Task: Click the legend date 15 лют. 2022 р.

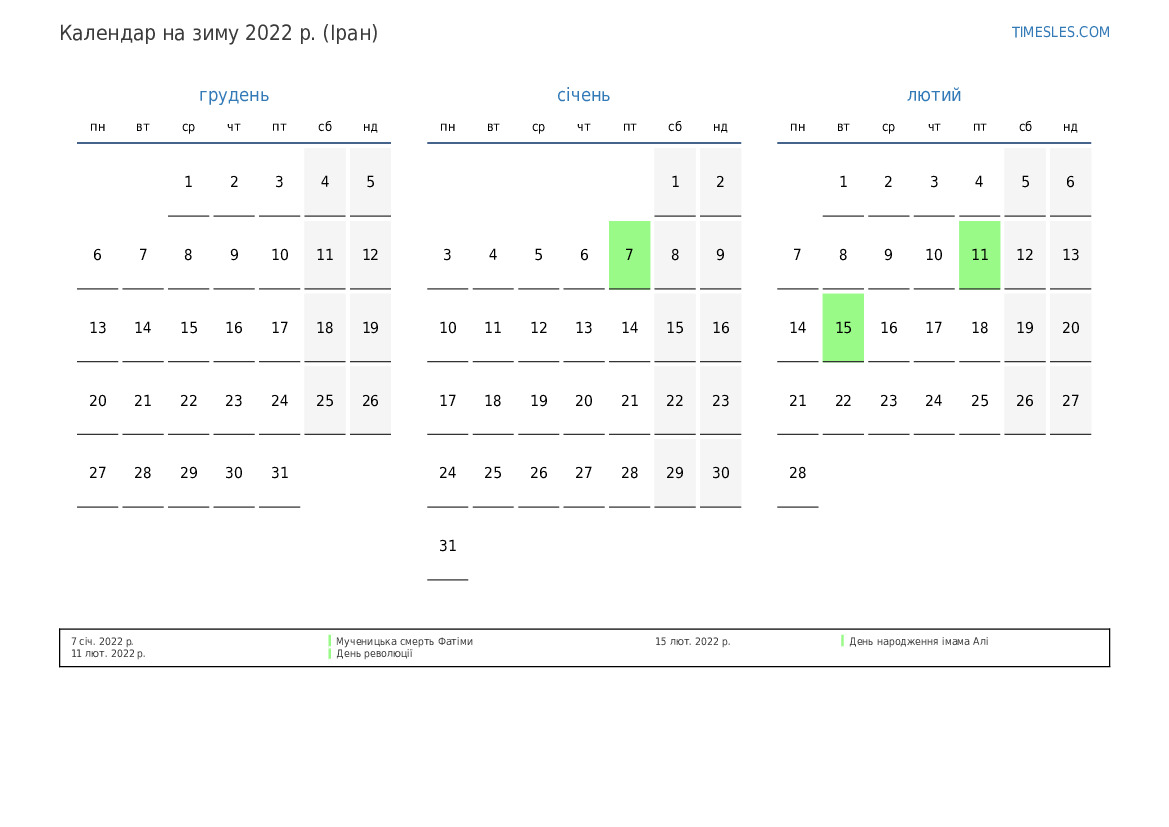Action: click(x=692, y=641)
